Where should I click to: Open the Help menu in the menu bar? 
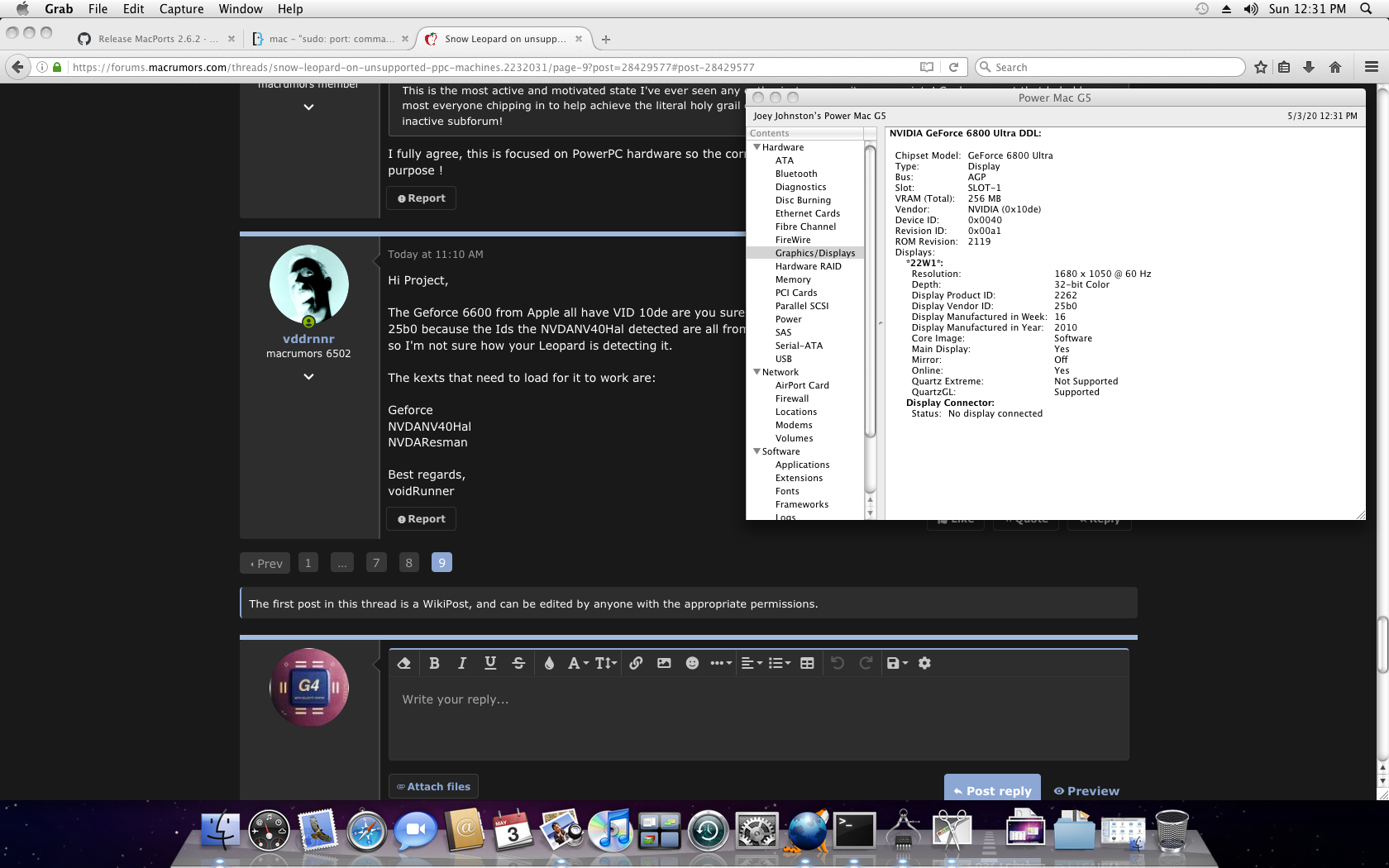click(x=290, y=9)
